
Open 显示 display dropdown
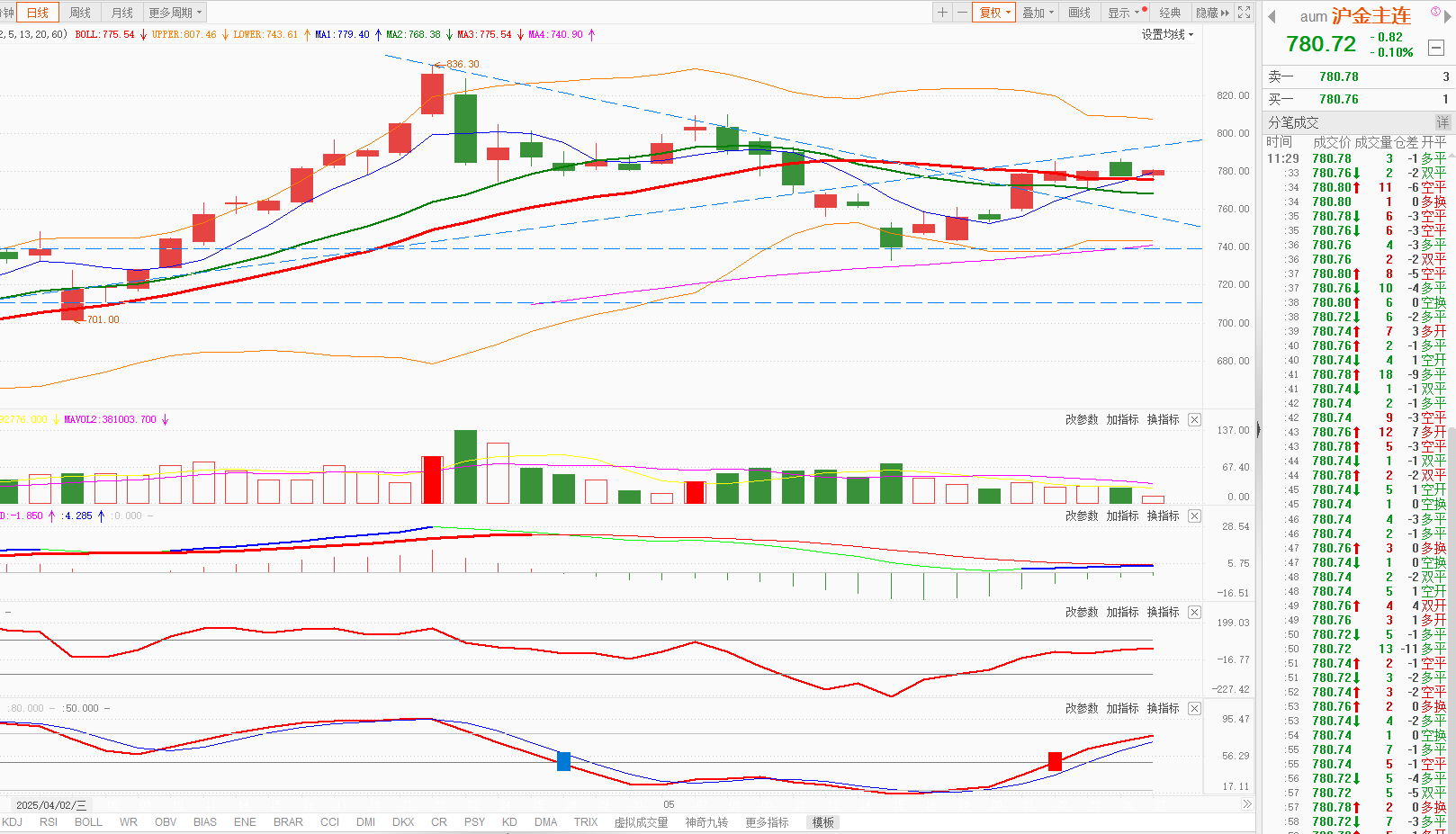1124,13
